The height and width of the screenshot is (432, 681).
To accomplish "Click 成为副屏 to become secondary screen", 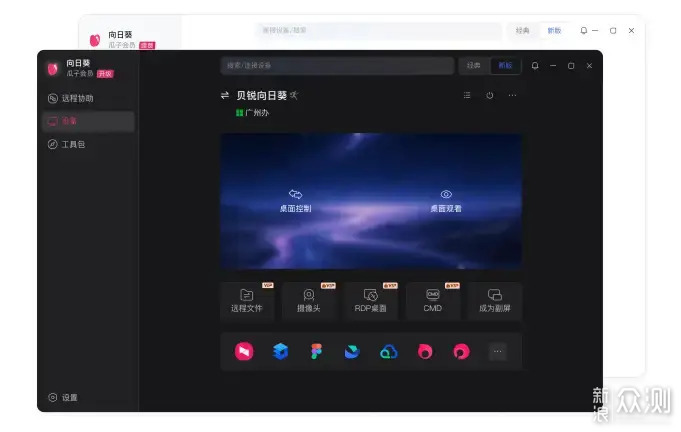I will click(495, 301).
